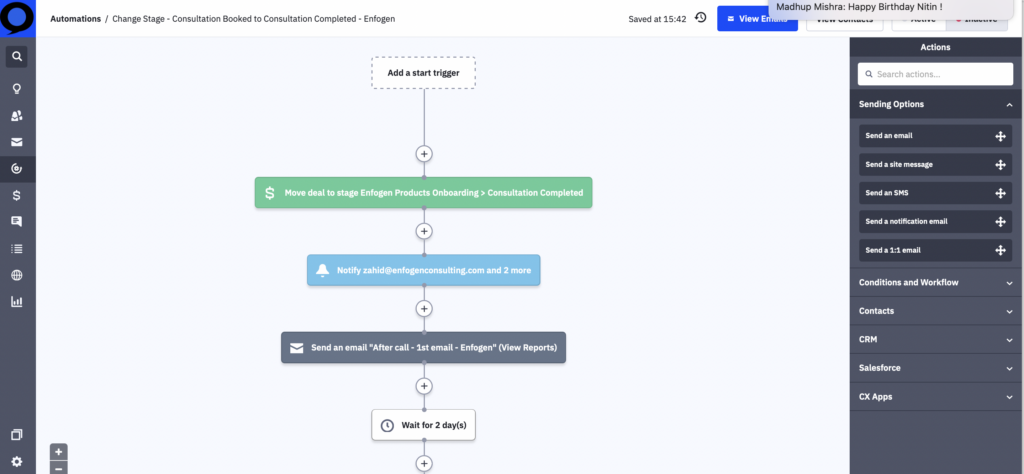Open the Reports bar chart icon in sidebar
Image resolution: width=1024 pixels, height=474 pixels.
(x=17, y=302)
